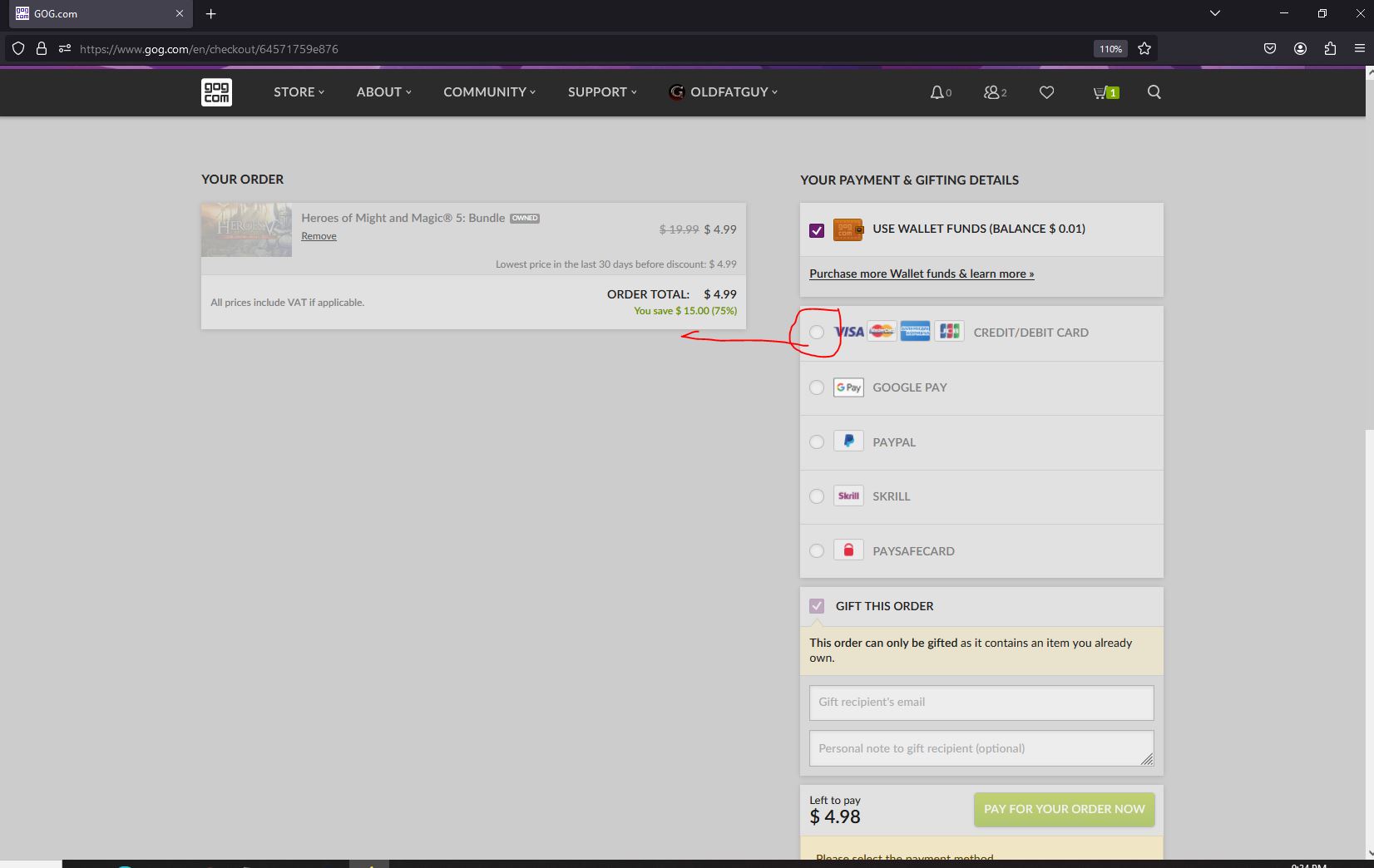The width and height of the screenshot is (1374, 868).
Task: Bookmark this page with star icon
Action: [x=1144, y=48]
